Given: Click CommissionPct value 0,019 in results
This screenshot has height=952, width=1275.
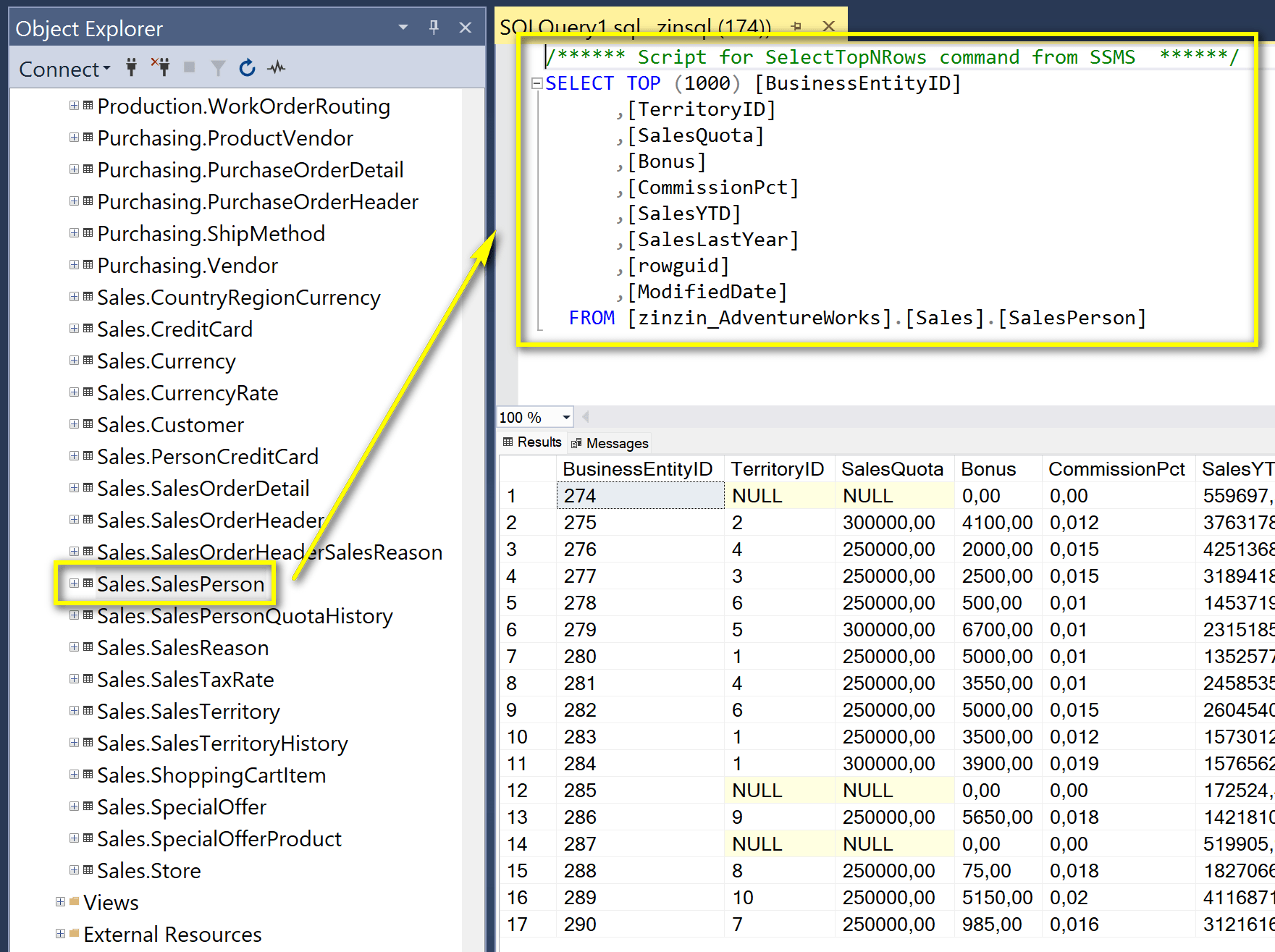Looking at the screenshot, I should pyautogui.click(x=1119, y=764).
